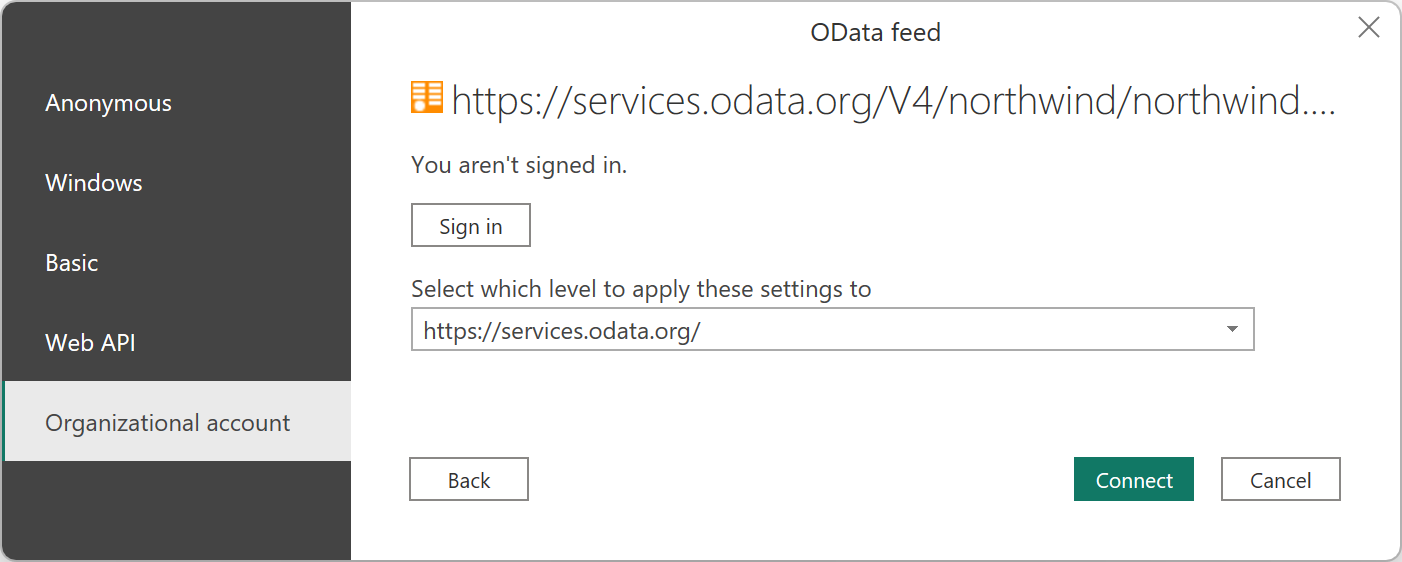Close the OData feed dialog
This screenshot has width=1402, height=562.
1368,28
